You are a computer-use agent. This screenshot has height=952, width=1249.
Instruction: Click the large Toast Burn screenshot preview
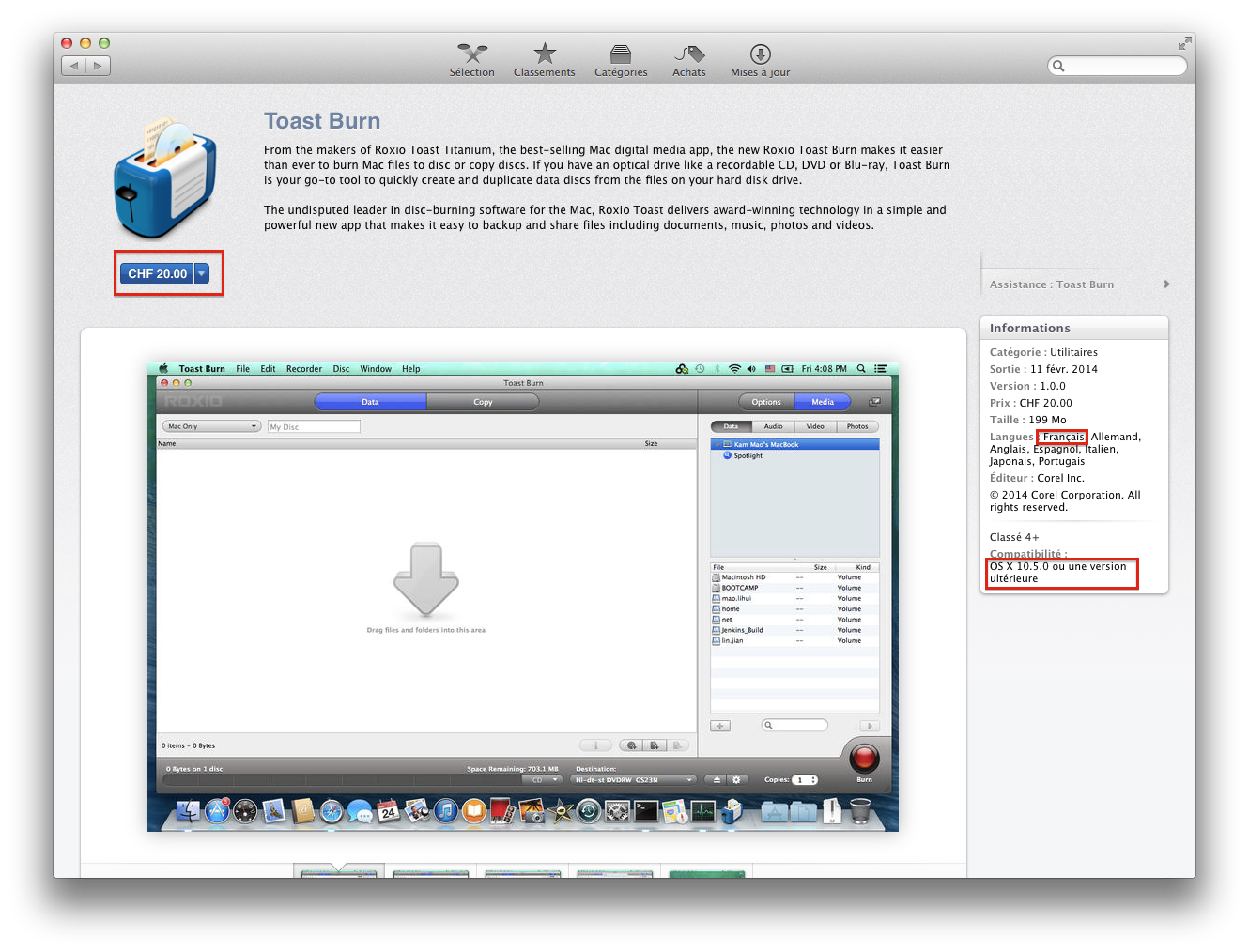coord(522,596)
